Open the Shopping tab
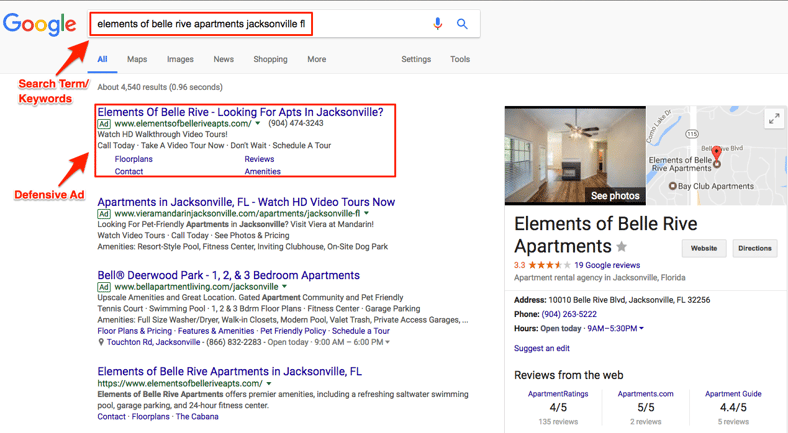Viewport: 788px width, 433px height. tap(270, 59)
